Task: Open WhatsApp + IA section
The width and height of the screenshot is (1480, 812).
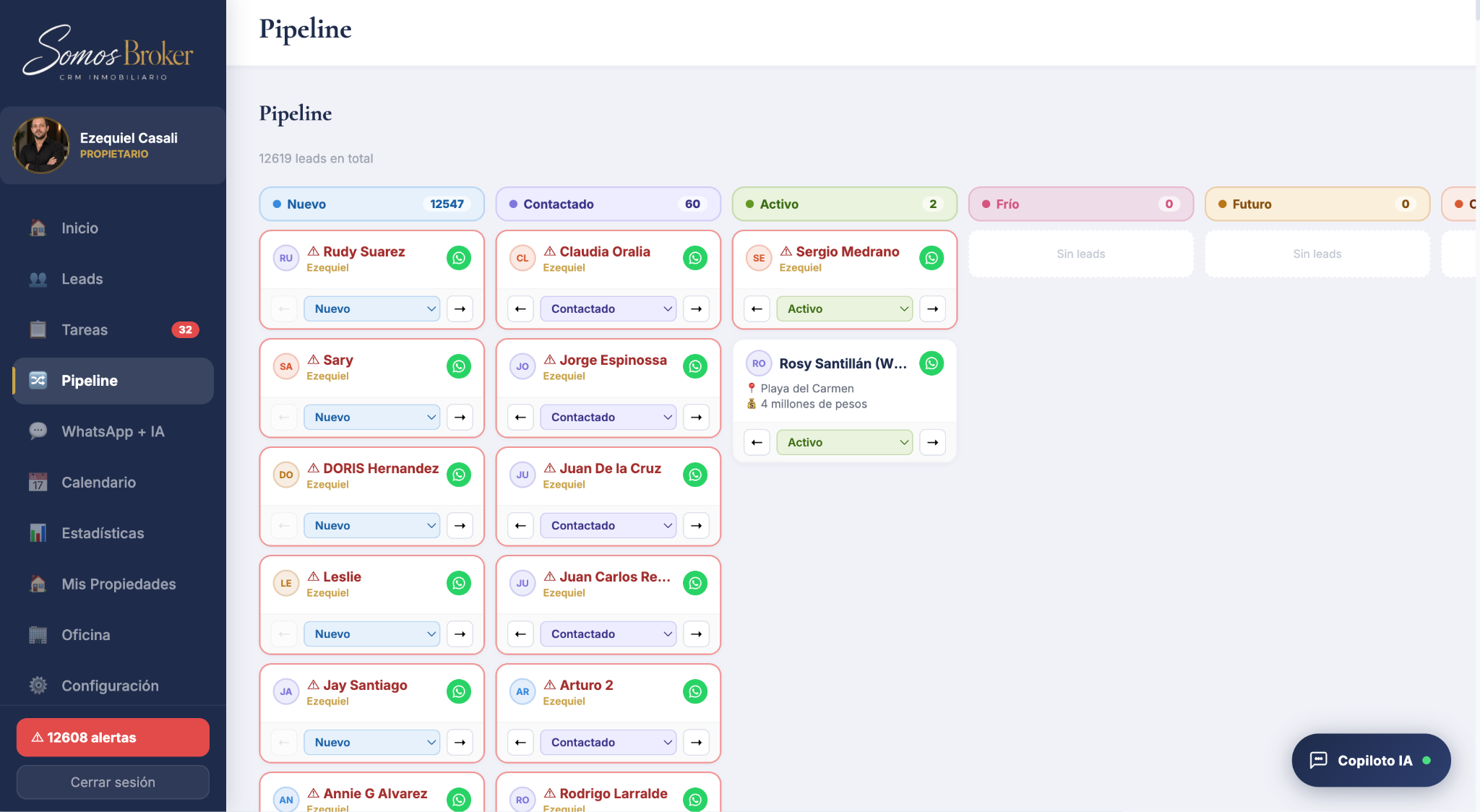Action: coord(113,431)
